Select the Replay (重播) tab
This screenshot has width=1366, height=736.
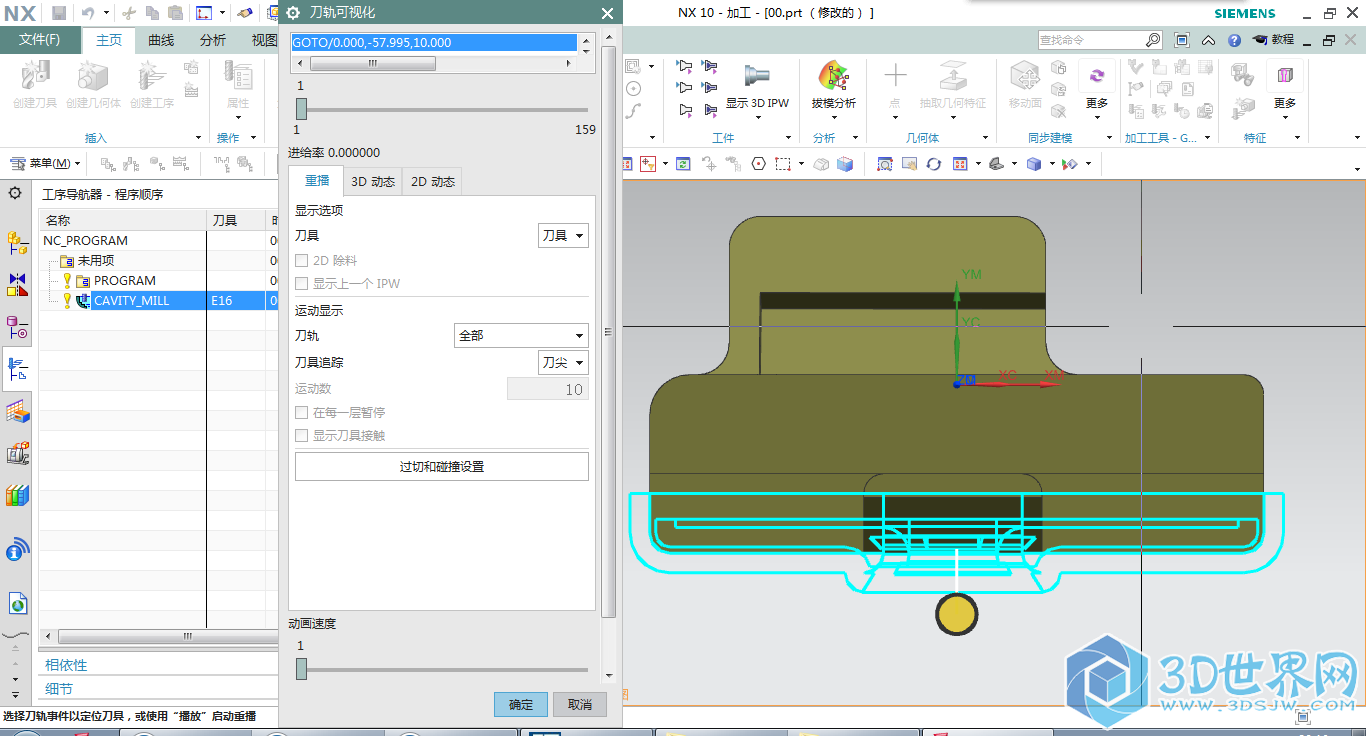(317, 181)
